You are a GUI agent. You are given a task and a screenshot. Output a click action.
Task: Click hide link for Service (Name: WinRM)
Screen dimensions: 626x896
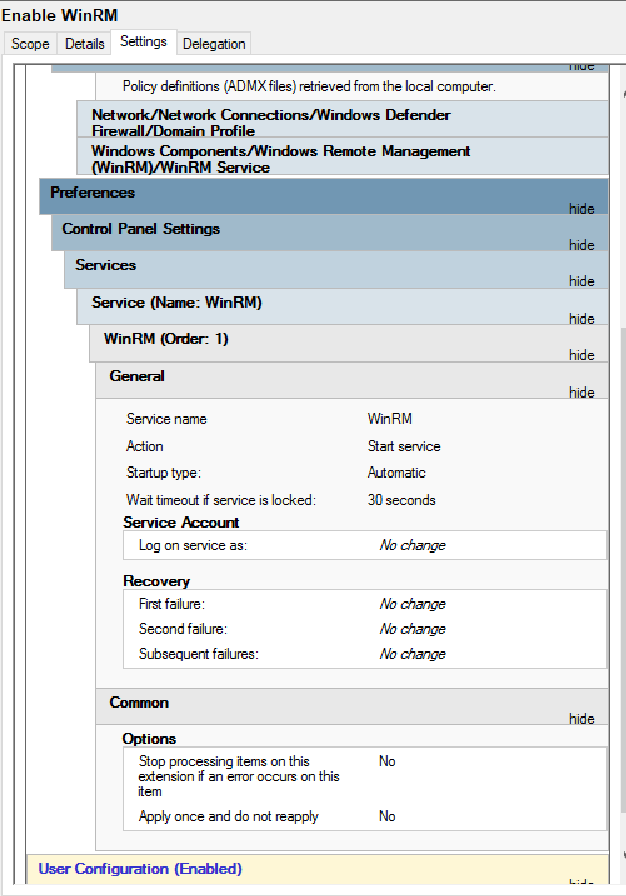click(581, 318)
